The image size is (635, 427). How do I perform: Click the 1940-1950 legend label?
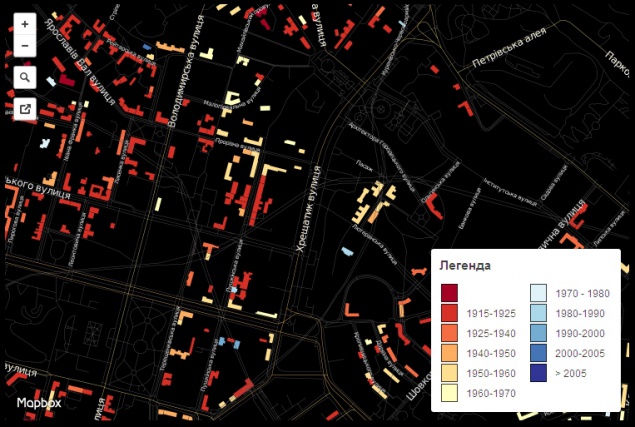tap(491, 353)
